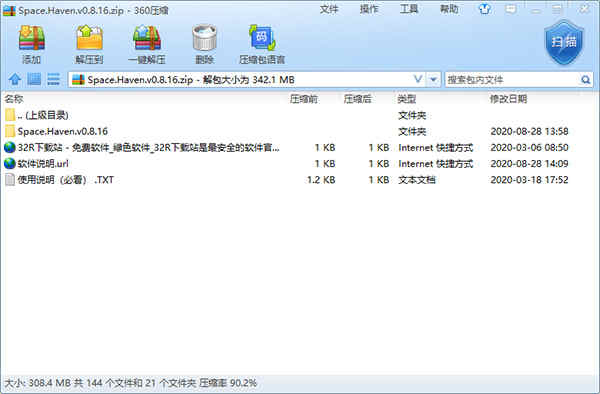Open the address history dropdown arrow

pyautogui.click(x=433, y=80)
